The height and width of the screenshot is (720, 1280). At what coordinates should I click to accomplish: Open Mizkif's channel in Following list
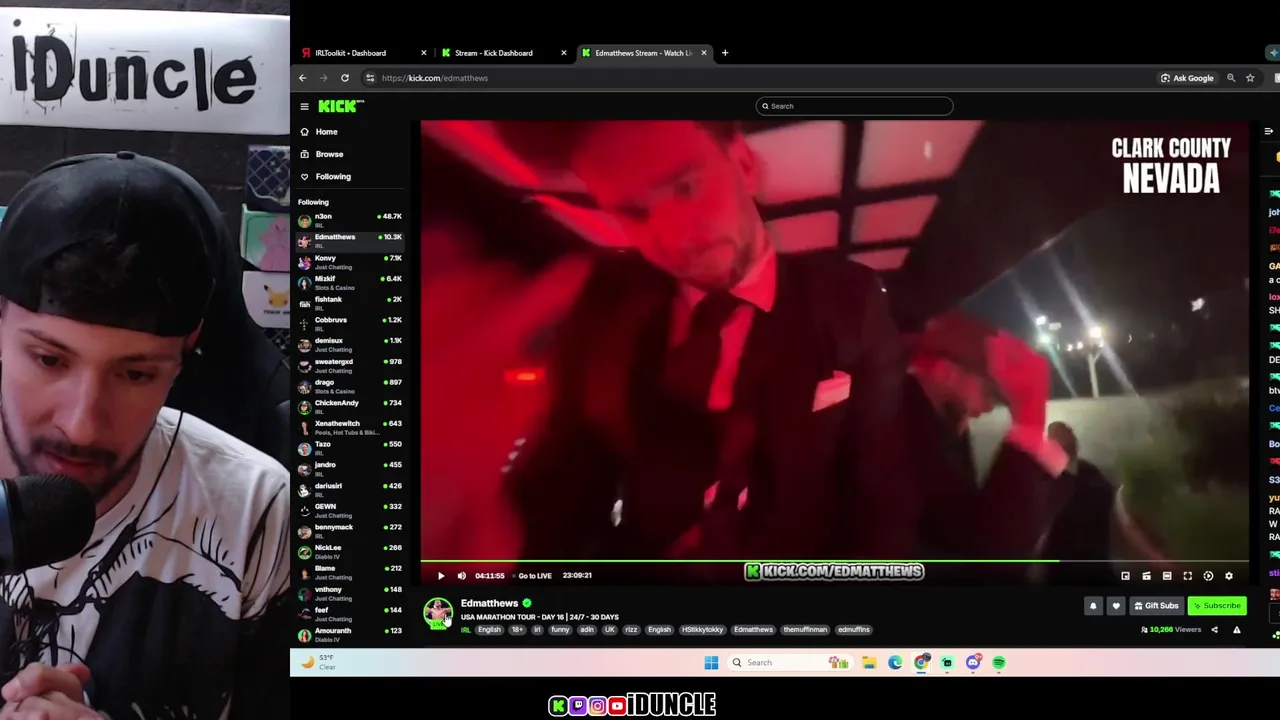pyautogui.click(x=350, y=282)
